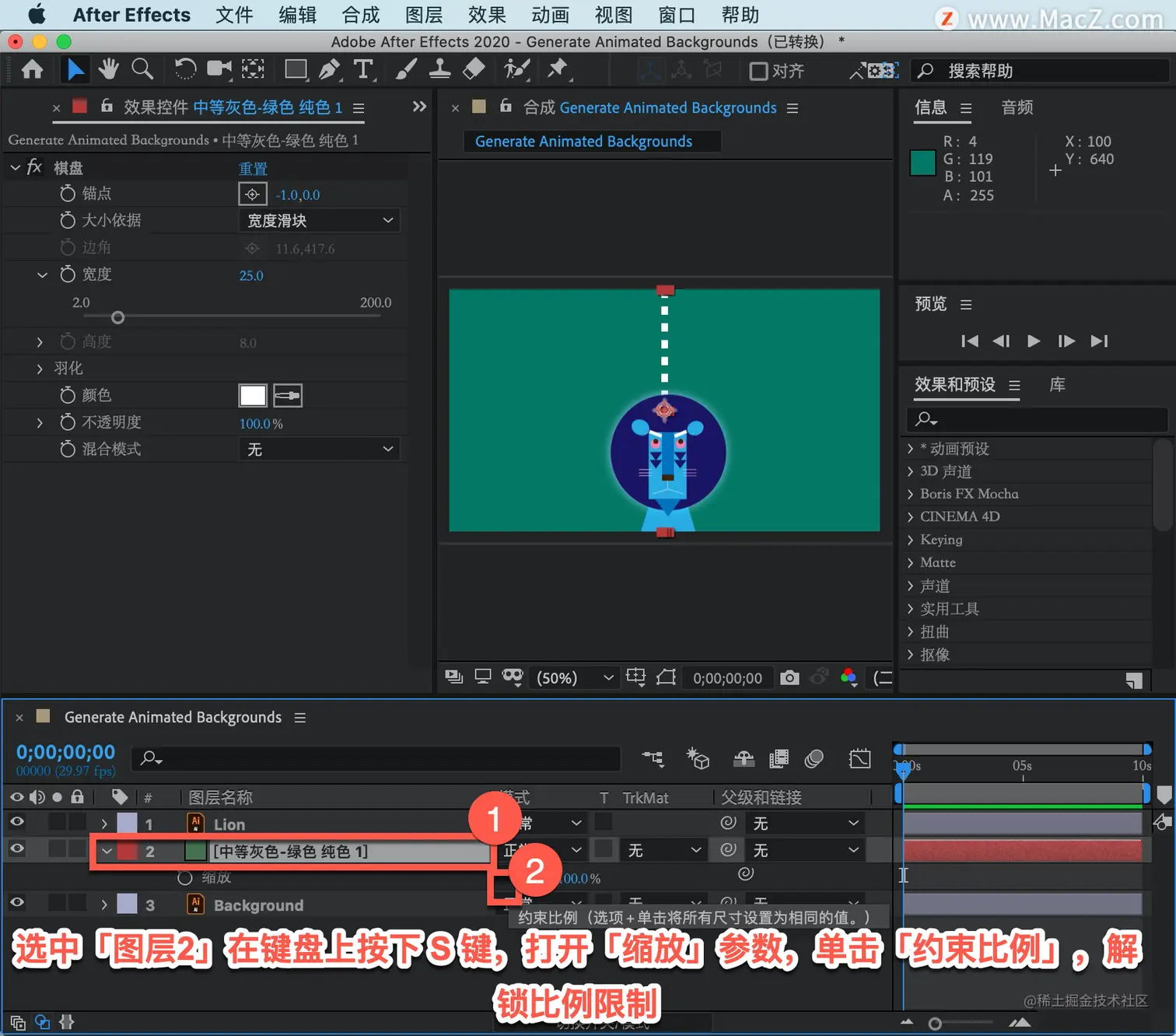Click the motion blur timeline icon
1176x1036 pixels.
coord(814,758)
